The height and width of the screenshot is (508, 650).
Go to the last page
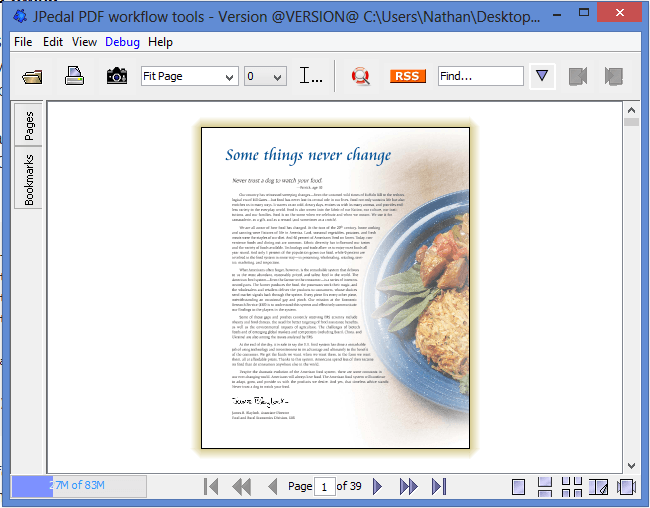click(438, 487)
